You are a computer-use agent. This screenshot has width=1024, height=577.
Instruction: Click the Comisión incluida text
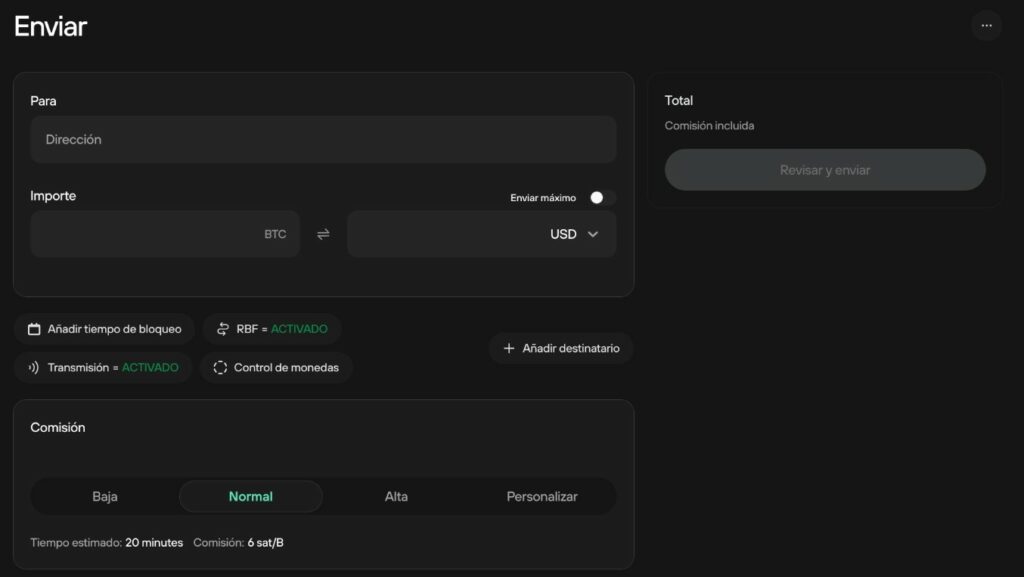pos(709,125)
